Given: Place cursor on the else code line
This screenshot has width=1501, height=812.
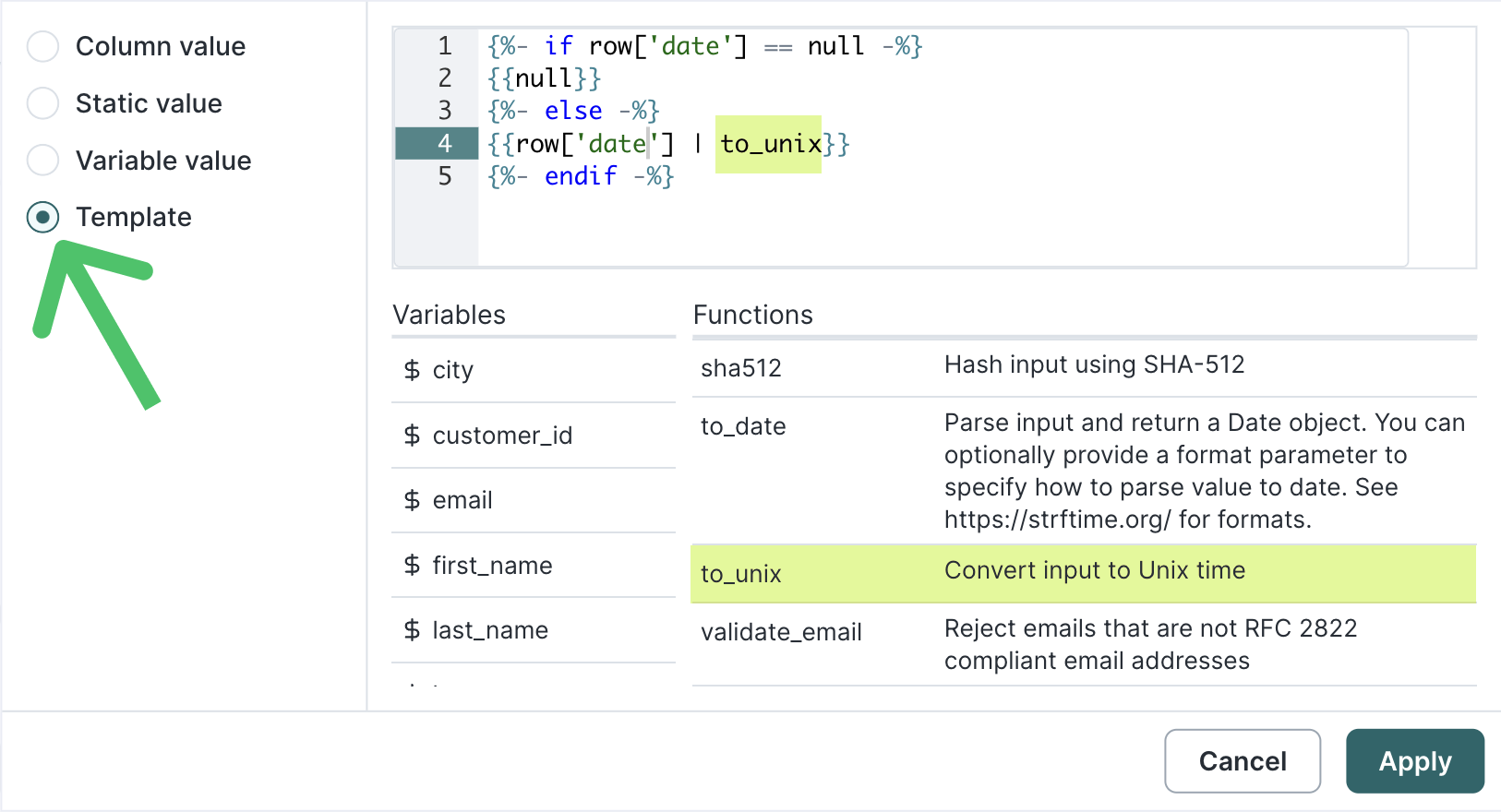Looking at the screenshot, I should 573,111.
